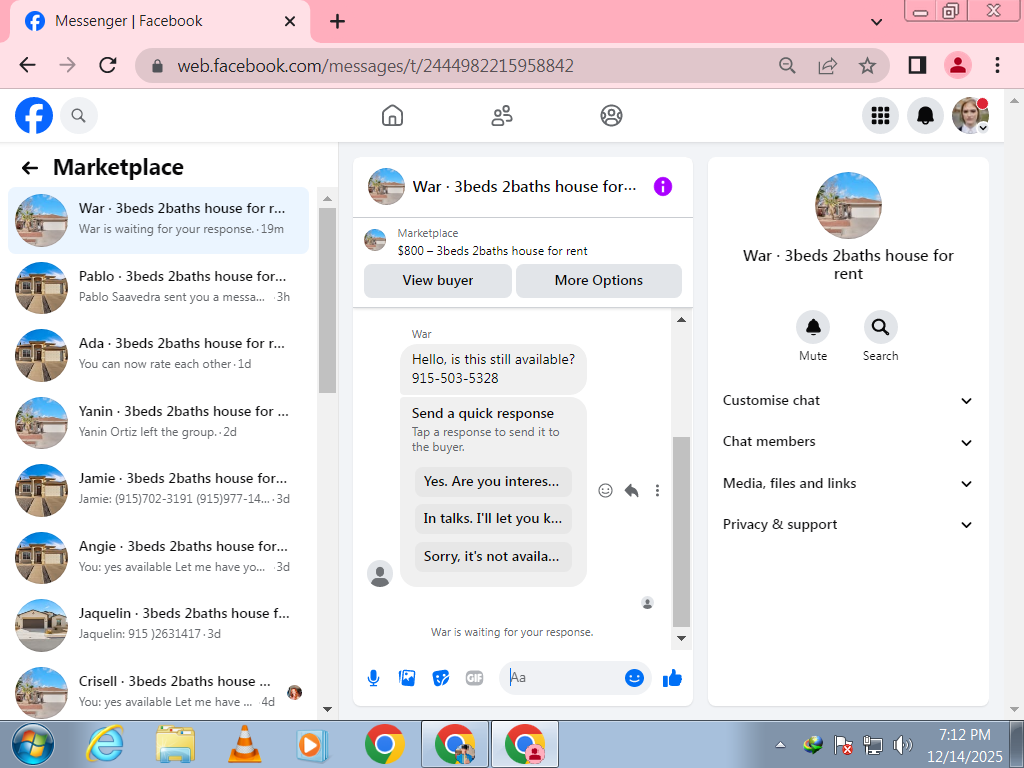
Task: Open the Yanin conversation in list
Action: click(158, 423)
